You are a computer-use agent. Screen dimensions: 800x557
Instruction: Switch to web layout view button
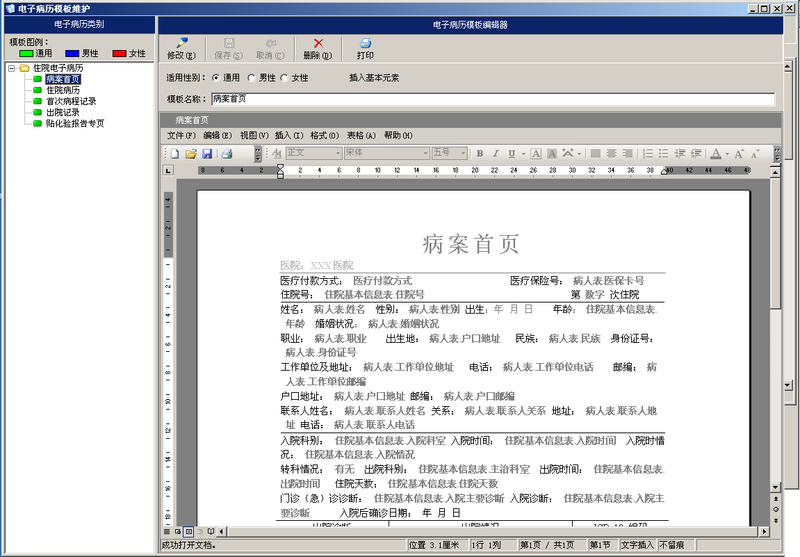coord(178,531)
